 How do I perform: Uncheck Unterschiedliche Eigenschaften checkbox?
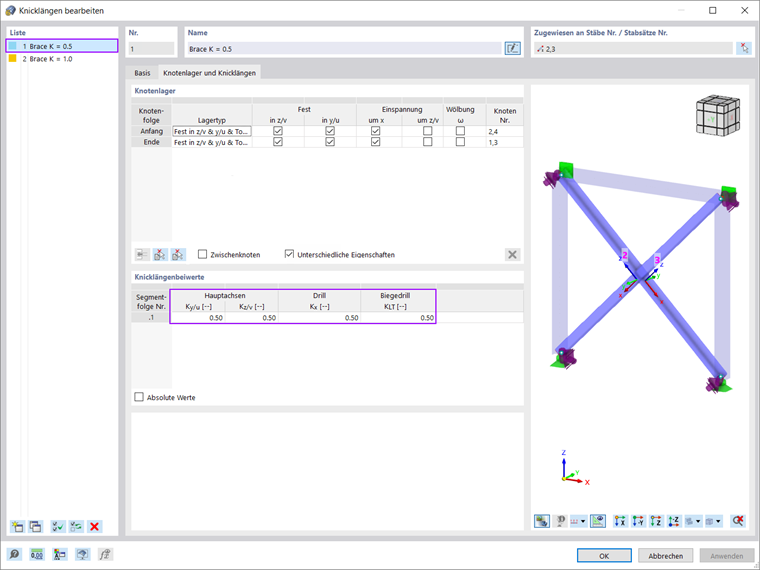289,254
